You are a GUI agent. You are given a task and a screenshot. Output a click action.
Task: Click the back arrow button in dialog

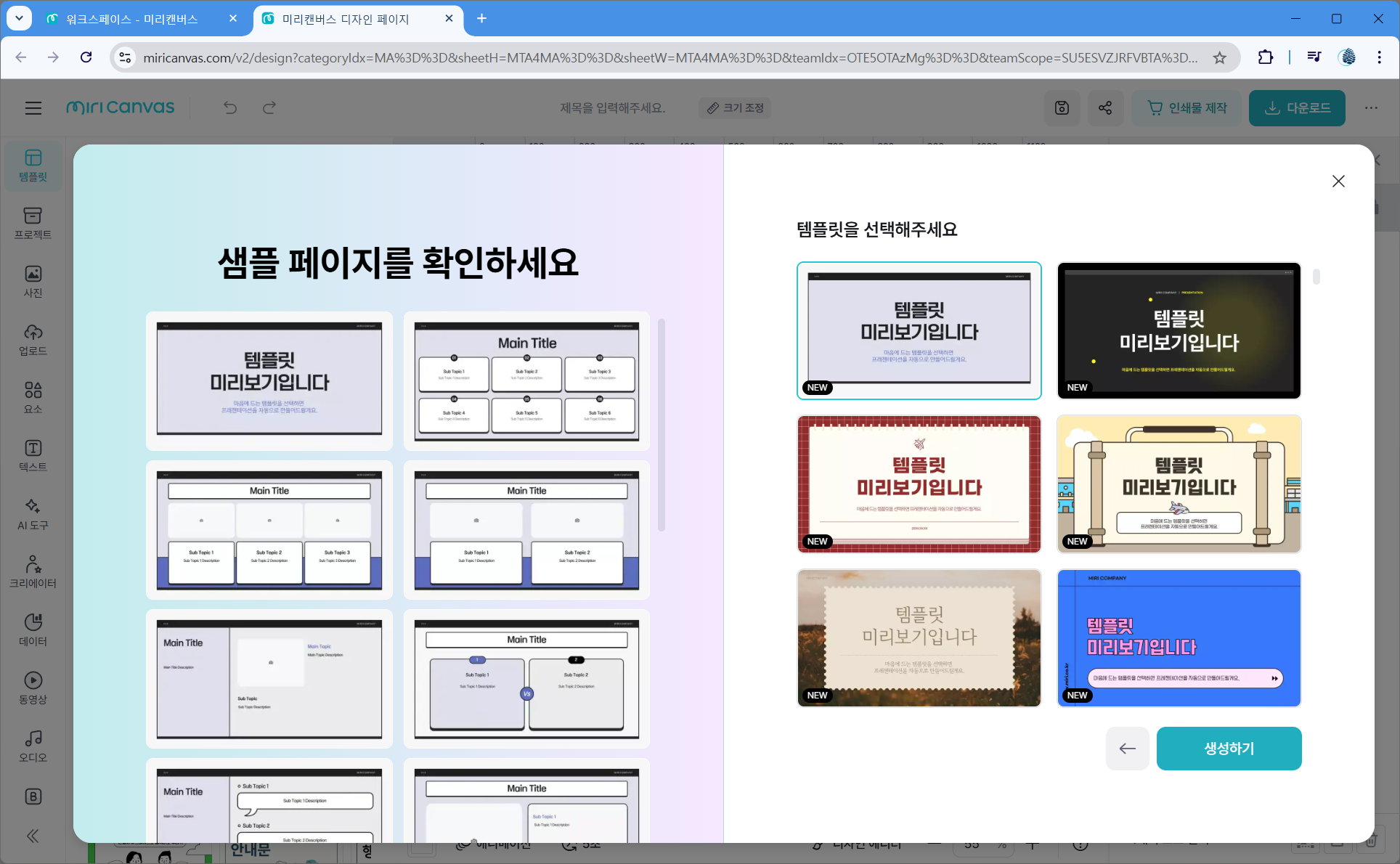1127,749
